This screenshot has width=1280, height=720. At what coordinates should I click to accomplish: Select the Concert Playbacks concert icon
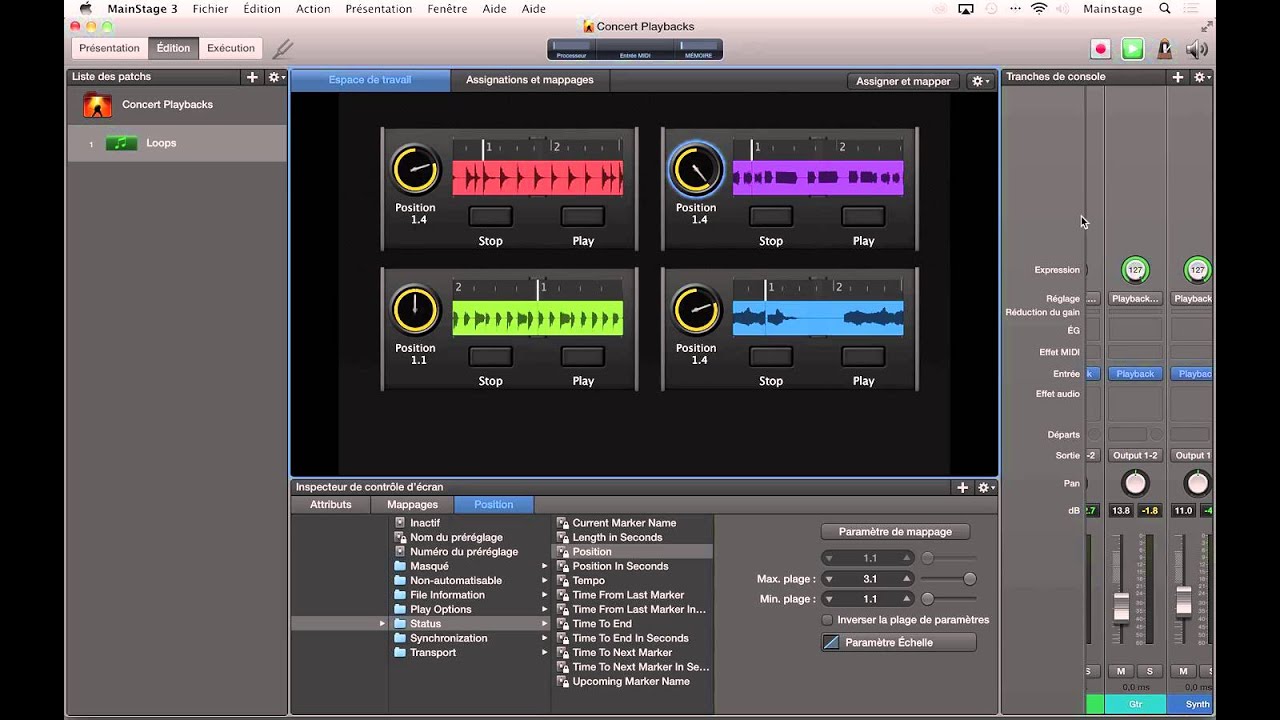97,105
